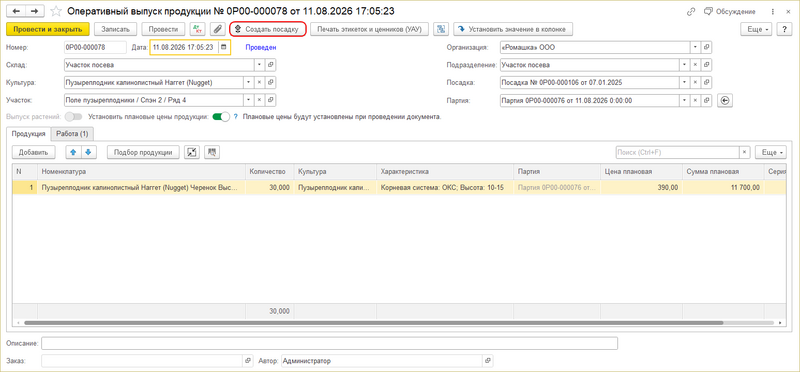
Task: Open the Автор field value card
Action: [489, 361]
